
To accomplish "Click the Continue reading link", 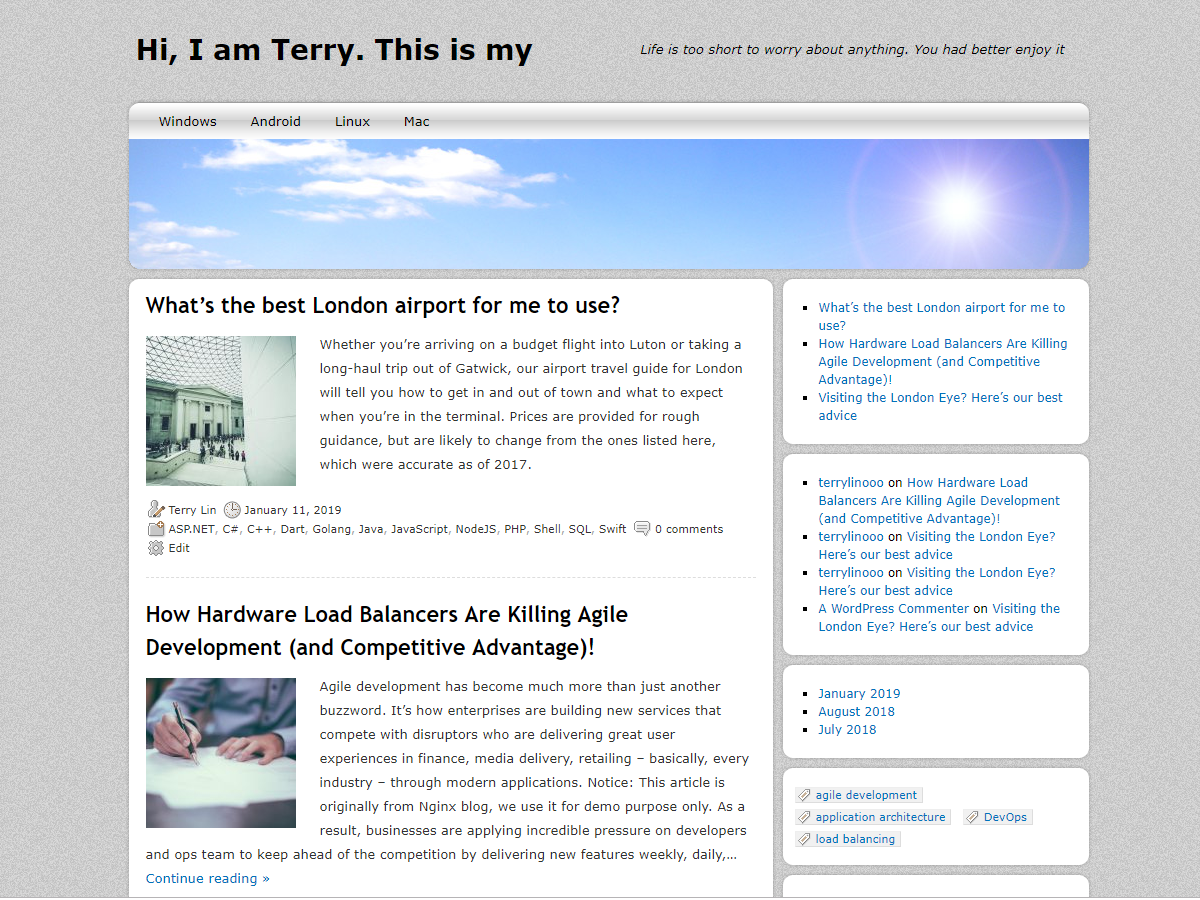I will pyautogui.click(x=207, y=878).
